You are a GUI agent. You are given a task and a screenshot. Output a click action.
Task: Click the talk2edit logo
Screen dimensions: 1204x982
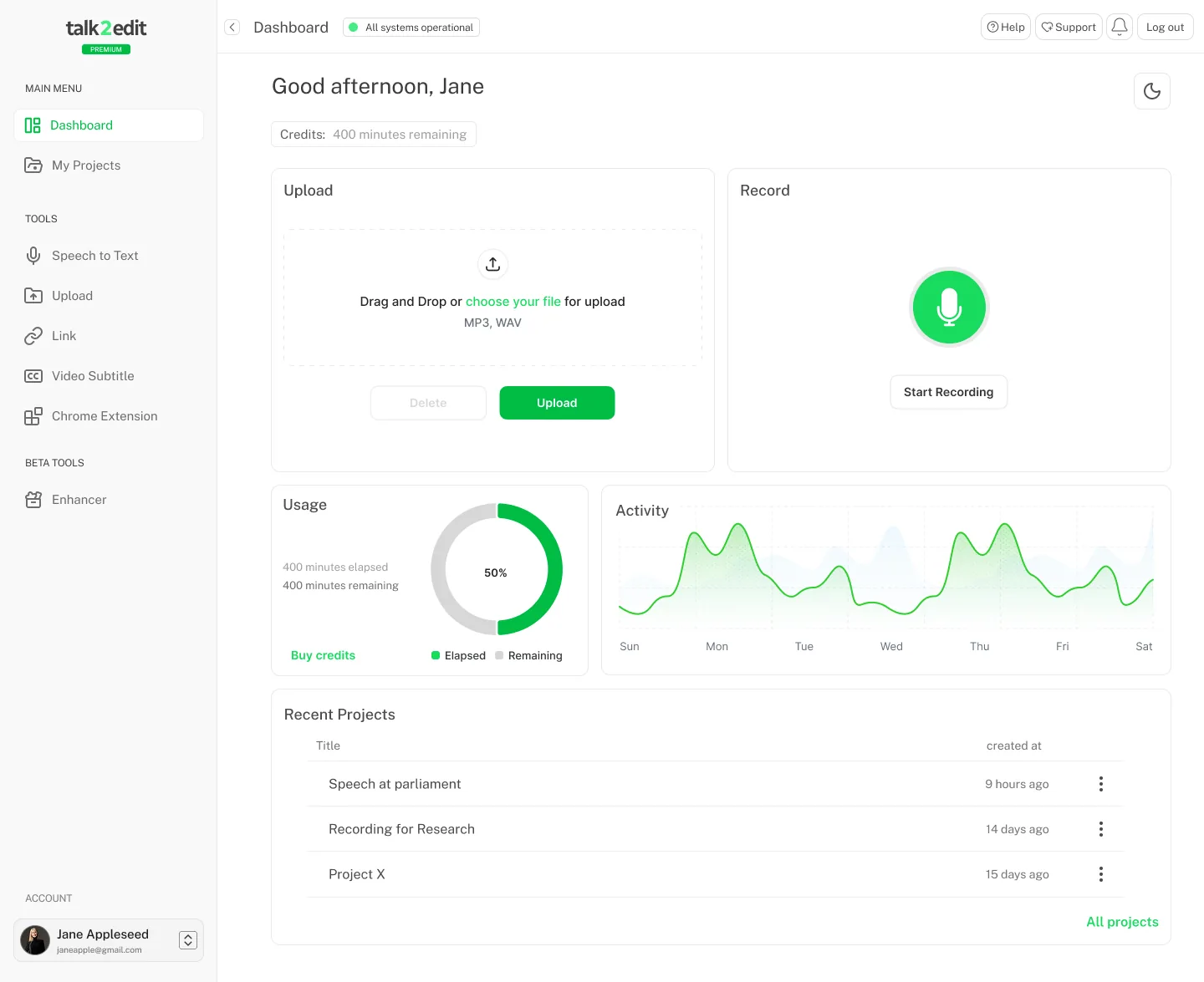tap(106, 28)
